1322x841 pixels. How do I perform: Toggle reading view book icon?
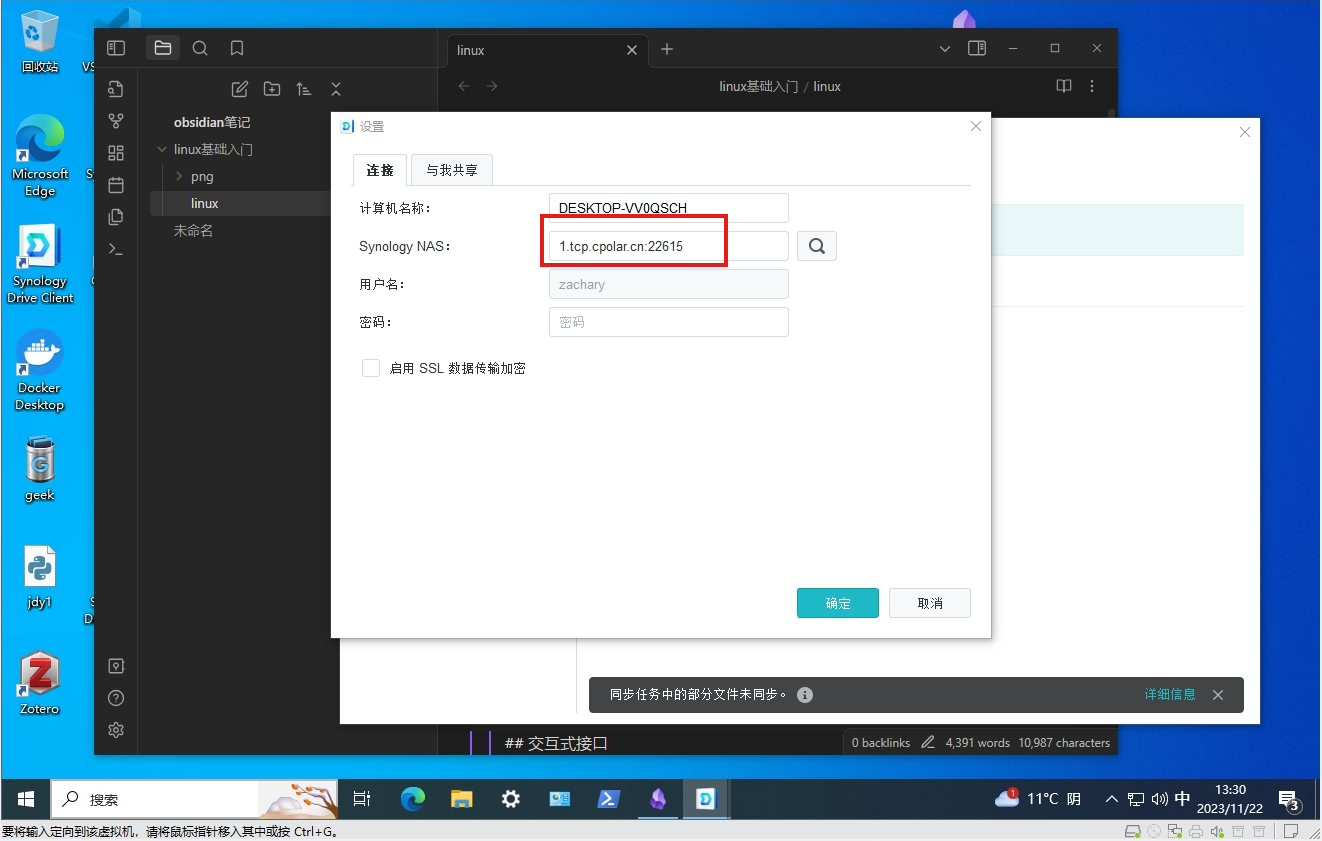(x=1064, y=86)
